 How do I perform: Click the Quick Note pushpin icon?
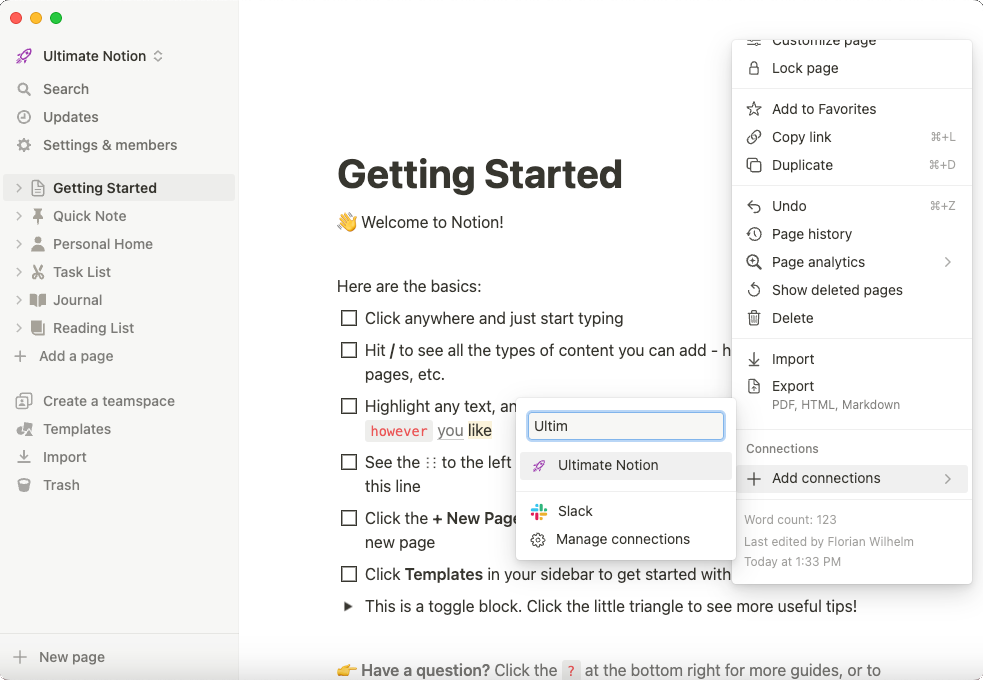(38, 216)
